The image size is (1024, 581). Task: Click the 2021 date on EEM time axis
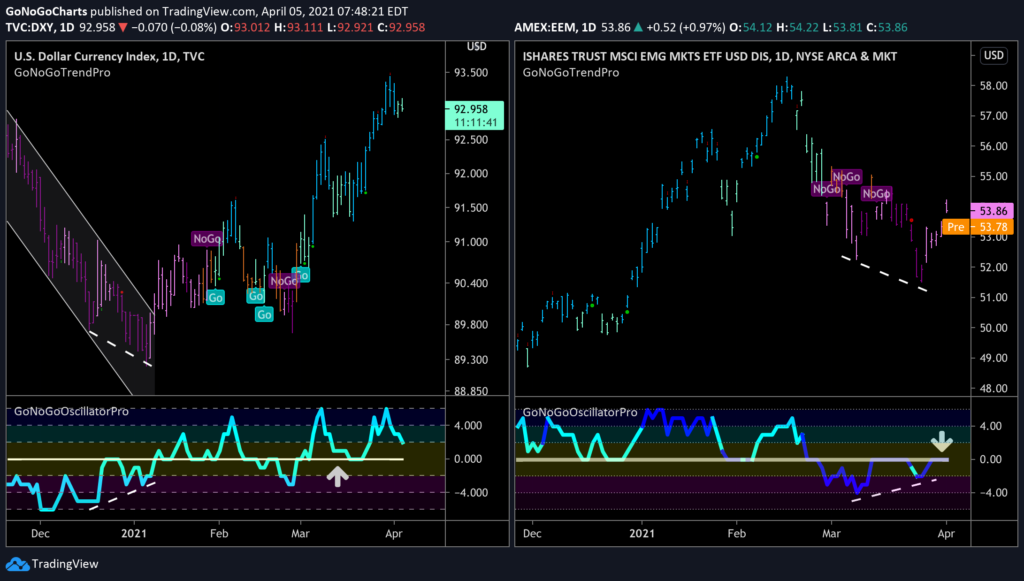coord(642,533)
